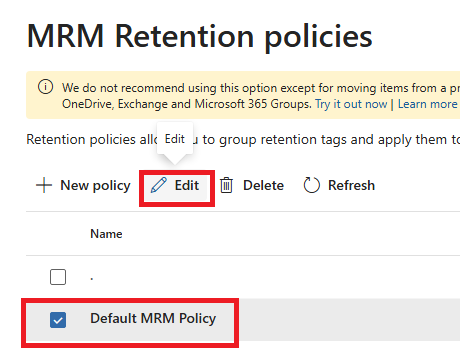Viewport: 460px width, 364px height.
Task: Click the New policy plus icon
Action: (44, 185)
